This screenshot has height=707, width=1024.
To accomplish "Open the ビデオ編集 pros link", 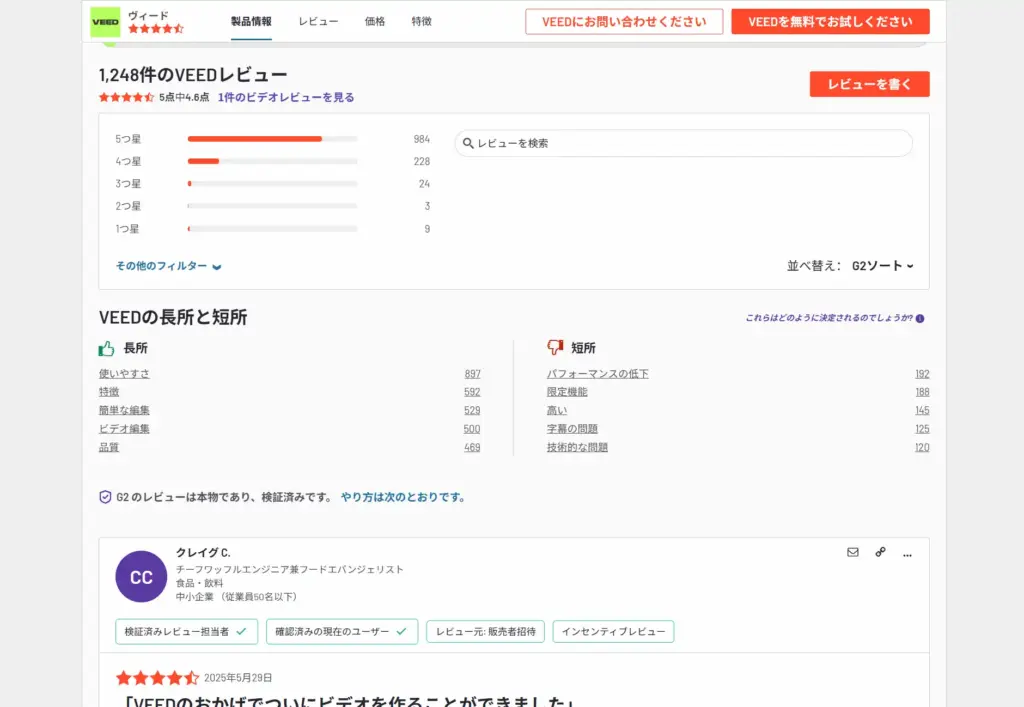I will (x=124, y=429).
